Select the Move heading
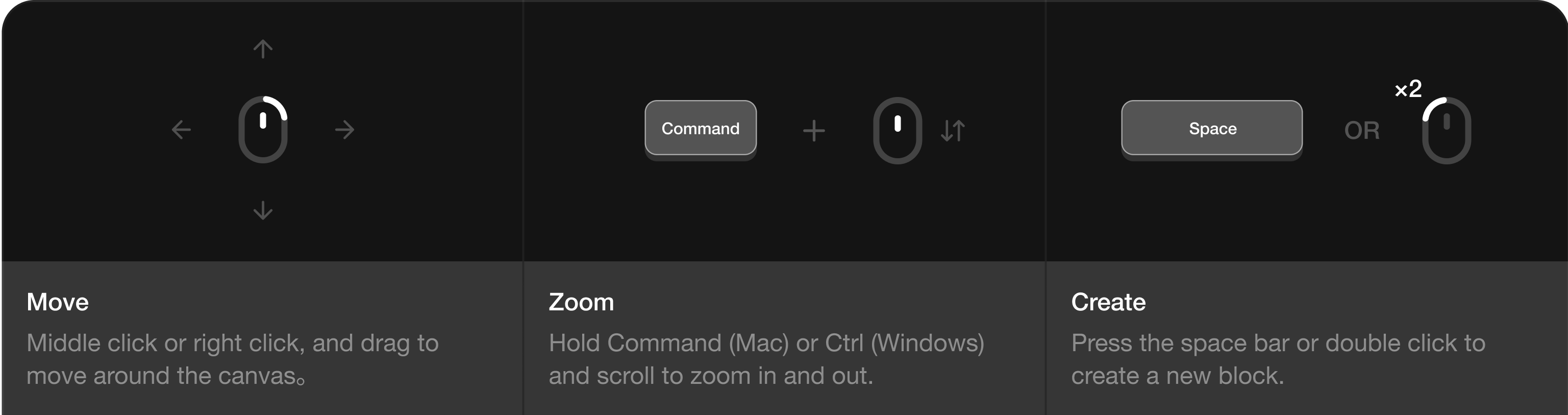Viewport: 1568px width, 415px height. 58,302
